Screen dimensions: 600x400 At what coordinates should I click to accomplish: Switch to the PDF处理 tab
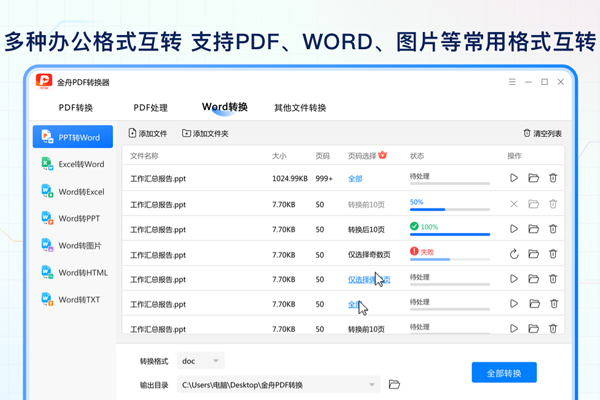tap(150, 108)
